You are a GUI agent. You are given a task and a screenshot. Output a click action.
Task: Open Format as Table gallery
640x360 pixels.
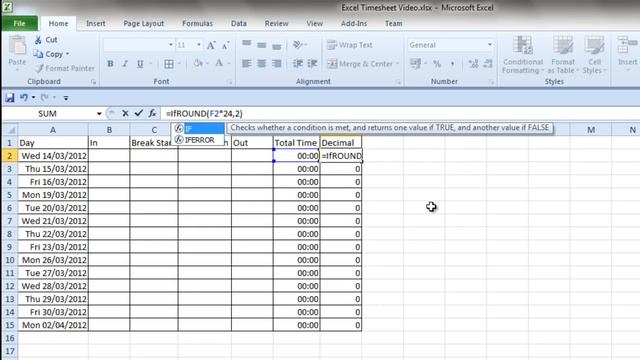pos(563,55)
